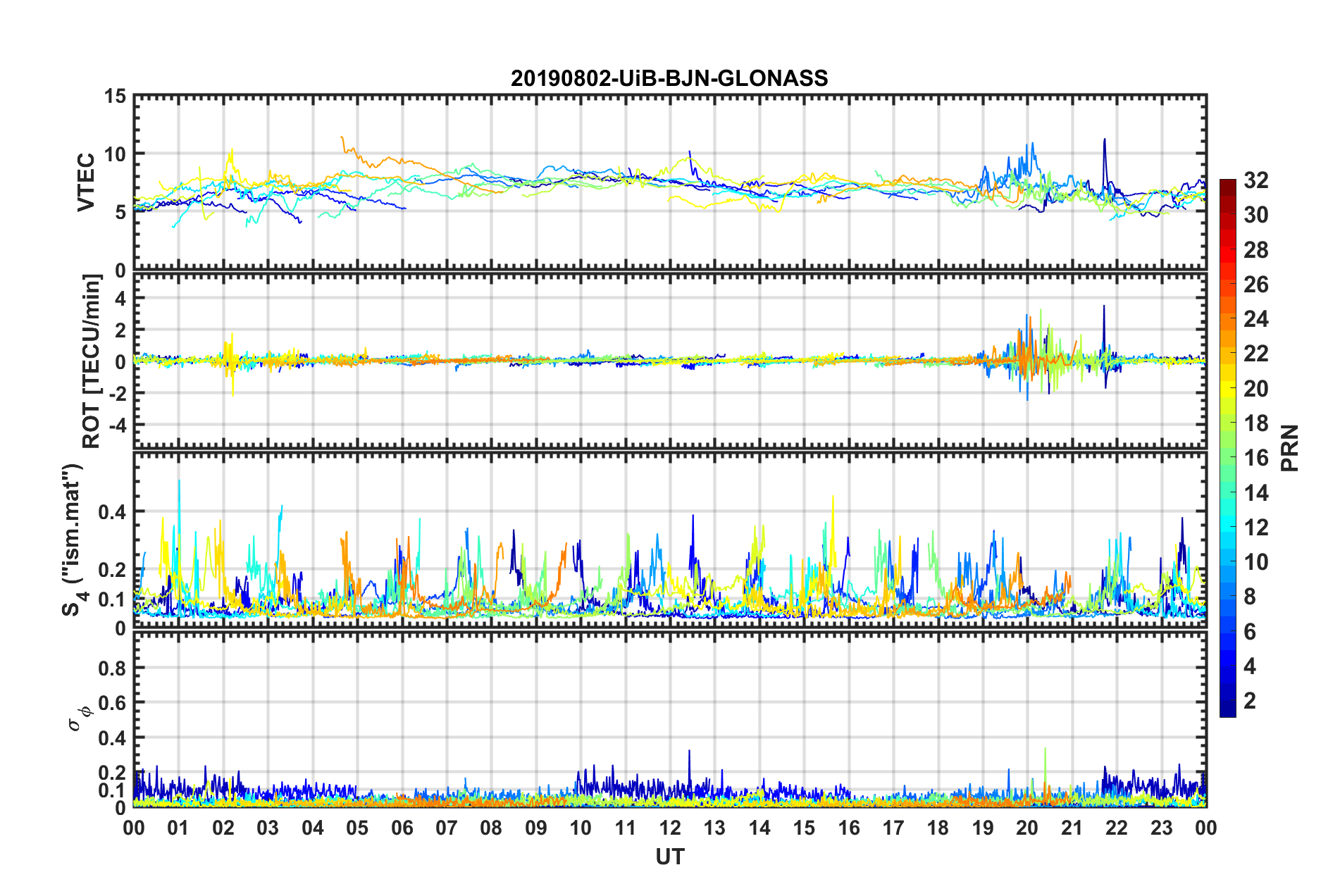
Task: Click the VTEC y-axis tick label 15
Action: click(x=115, y=96)
